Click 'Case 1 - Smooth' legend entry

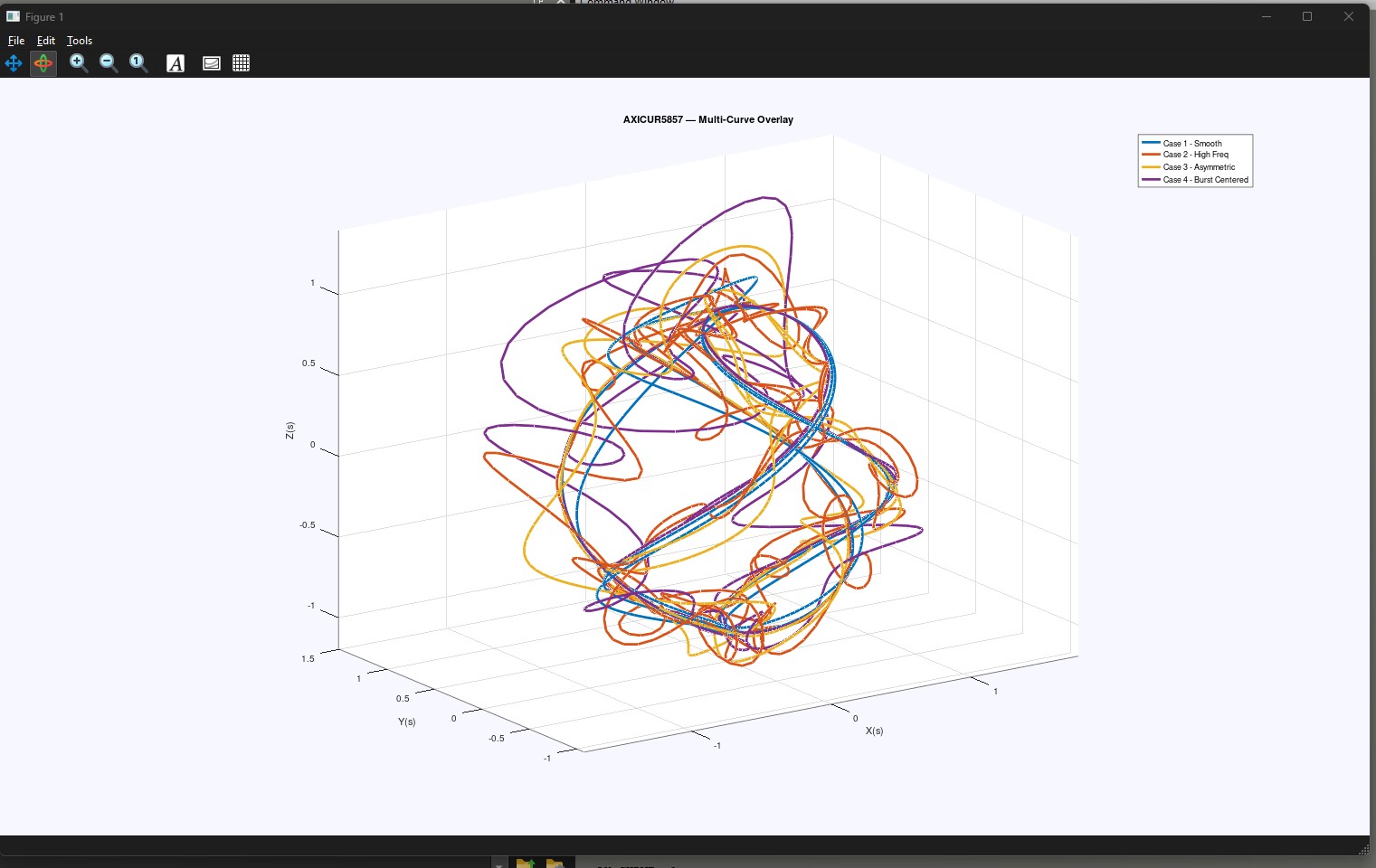coord(1191,144)
